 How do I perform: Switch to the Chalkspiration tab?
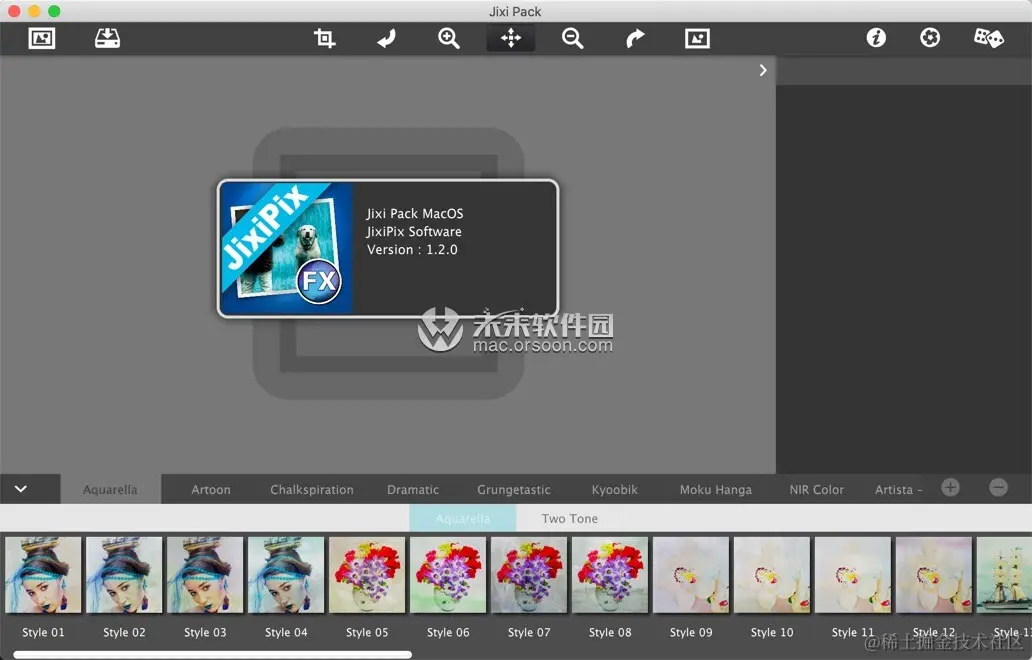[x=312, y=490]
